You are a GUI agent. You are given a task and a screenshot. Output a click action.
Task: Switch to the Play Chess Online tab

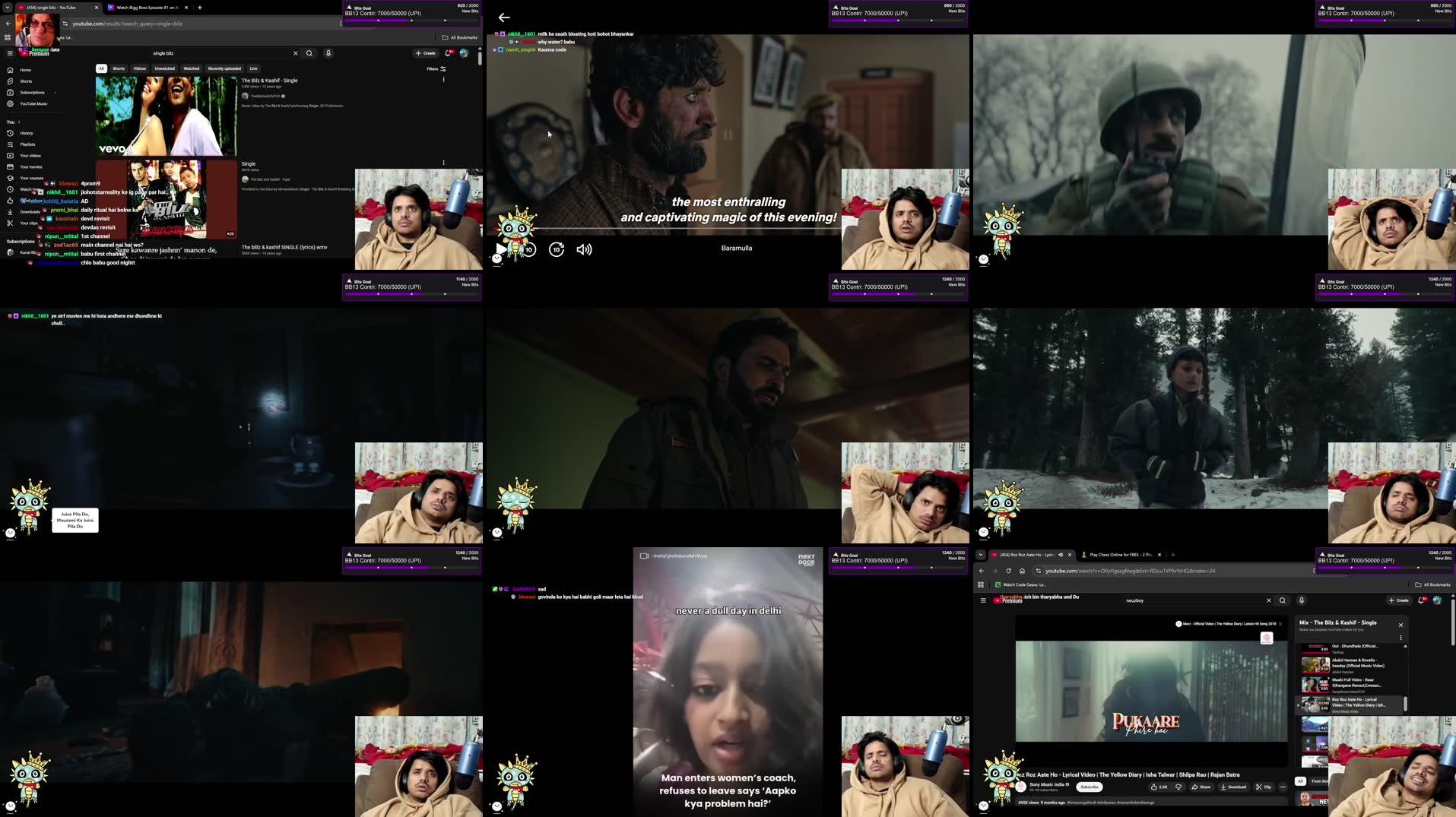point(1119,555)
